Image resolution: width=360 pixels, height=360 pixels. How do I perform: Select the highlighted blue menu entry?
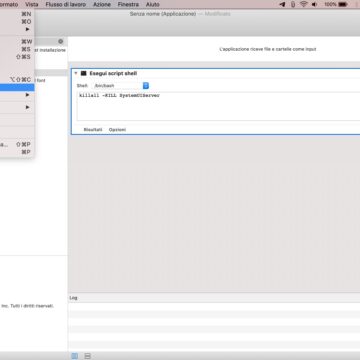[17, 87]
